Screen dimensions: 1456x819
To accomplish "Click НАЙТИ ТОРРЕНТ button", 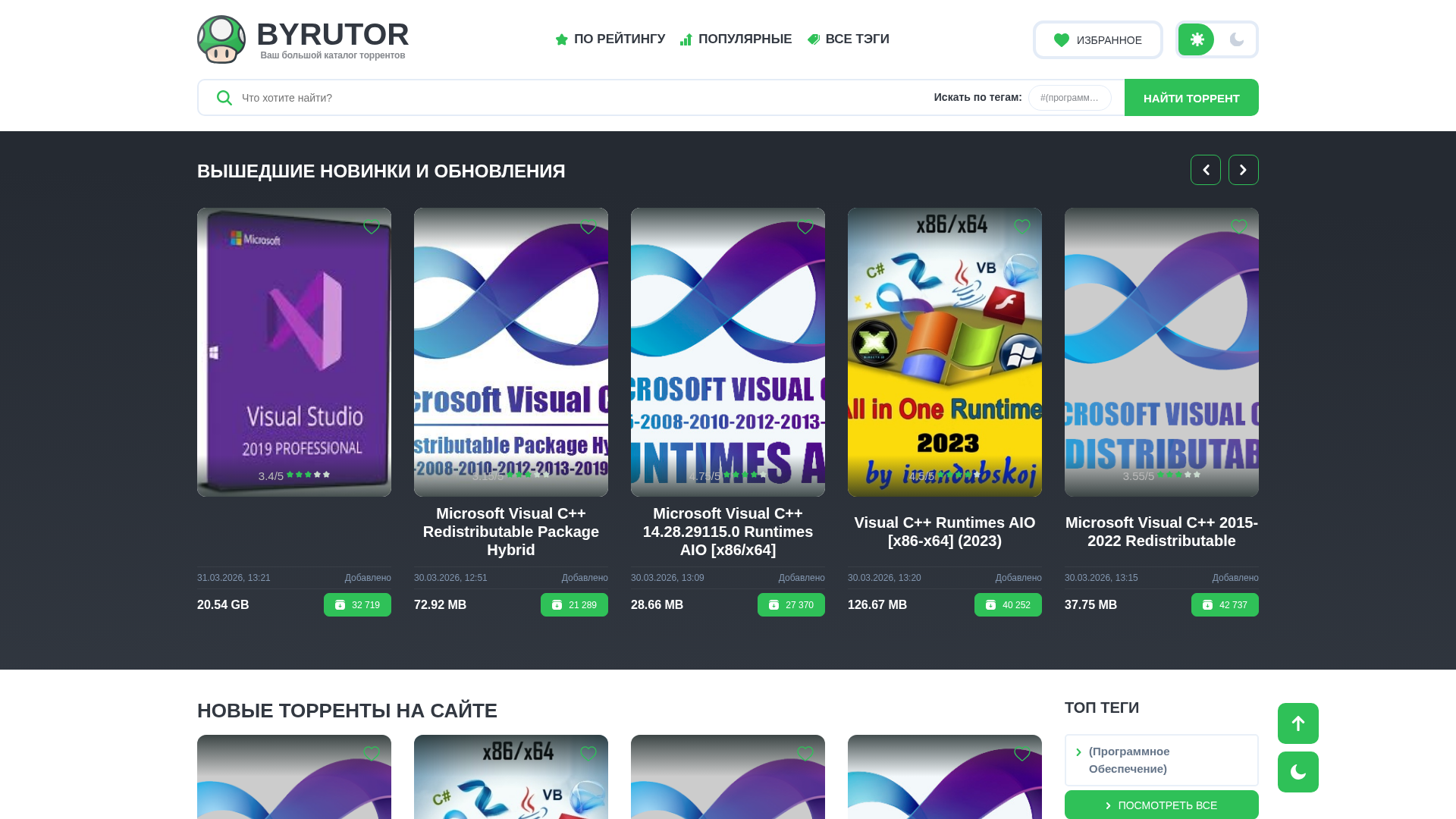I will (1191, 98).
